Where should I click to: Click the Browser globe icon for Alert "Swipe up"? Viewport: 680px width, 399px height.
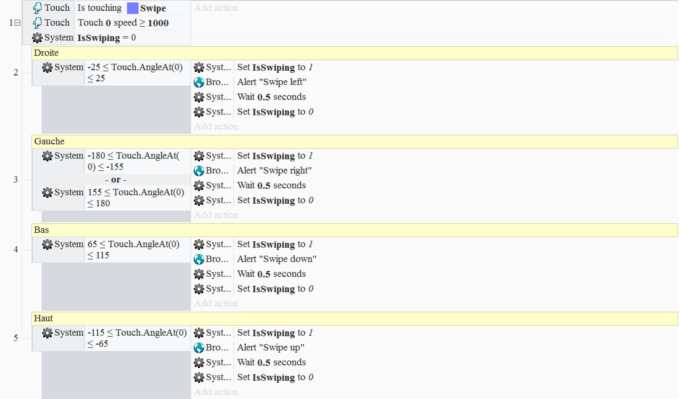pyautogui.click(x=199, y=347)
